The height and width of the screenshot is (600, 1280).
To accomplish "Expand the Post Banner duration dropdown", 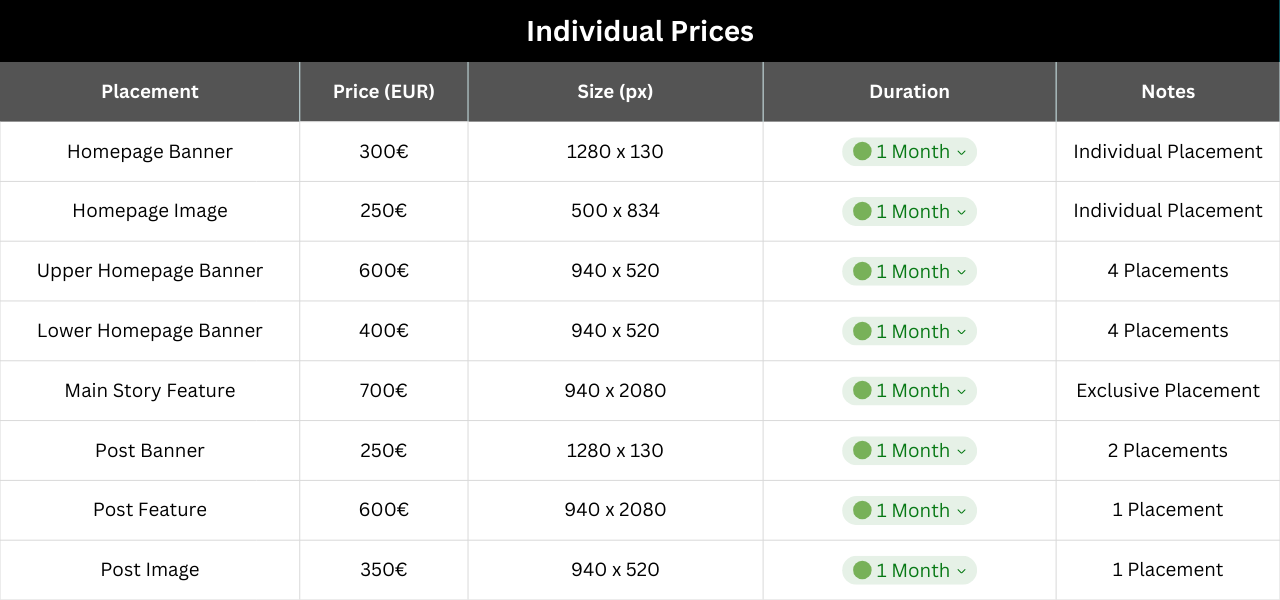I will (909, 451).
